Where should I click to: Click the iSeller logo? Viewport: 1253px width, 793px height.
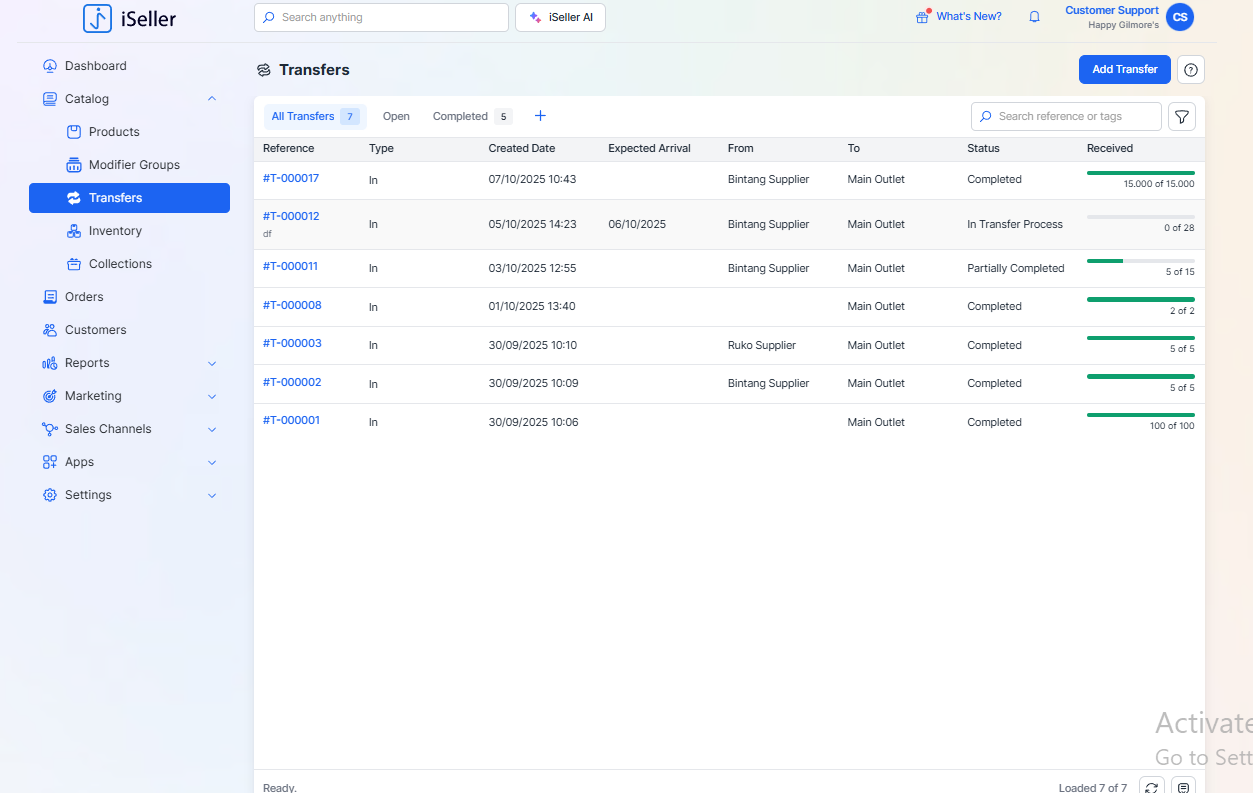(x=130, y=18)
